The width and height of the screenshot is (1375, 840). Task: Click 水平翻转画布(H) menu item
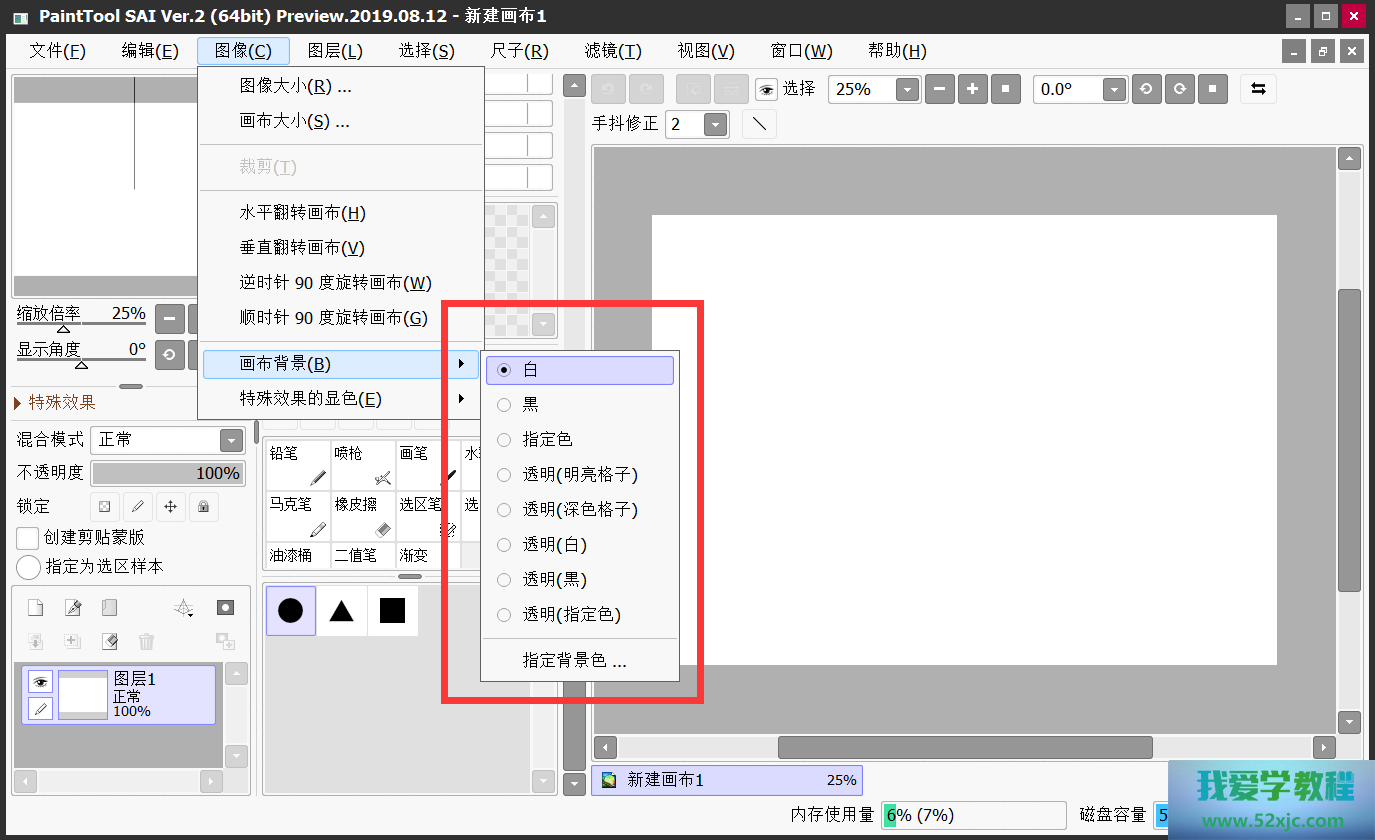(302, 213)
